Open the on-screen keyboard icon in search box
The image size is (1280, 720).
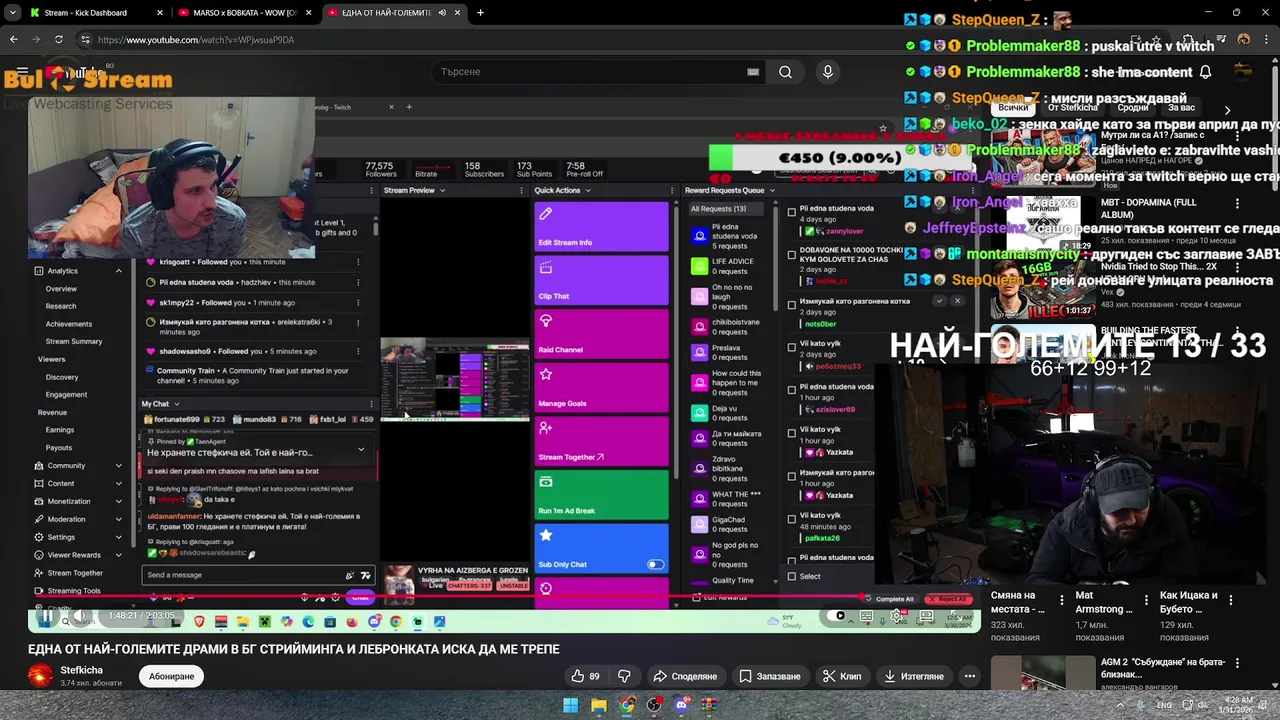coord(753,72)
